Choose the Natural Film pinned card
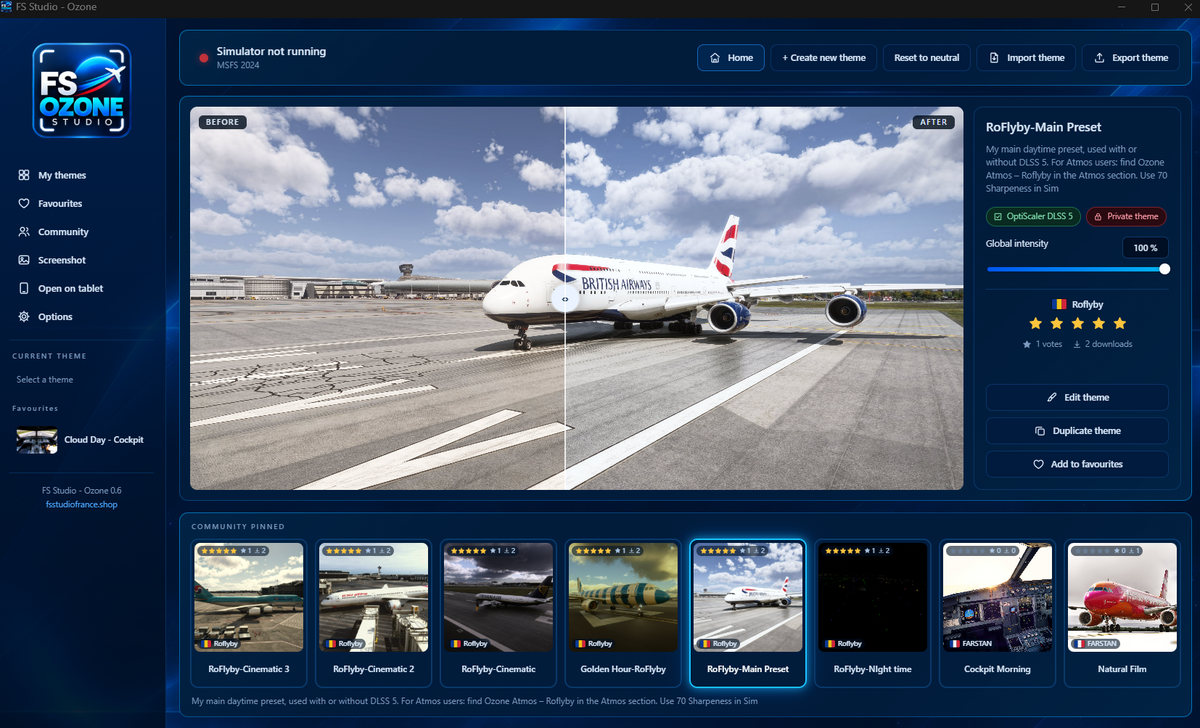 point(1122,614)
